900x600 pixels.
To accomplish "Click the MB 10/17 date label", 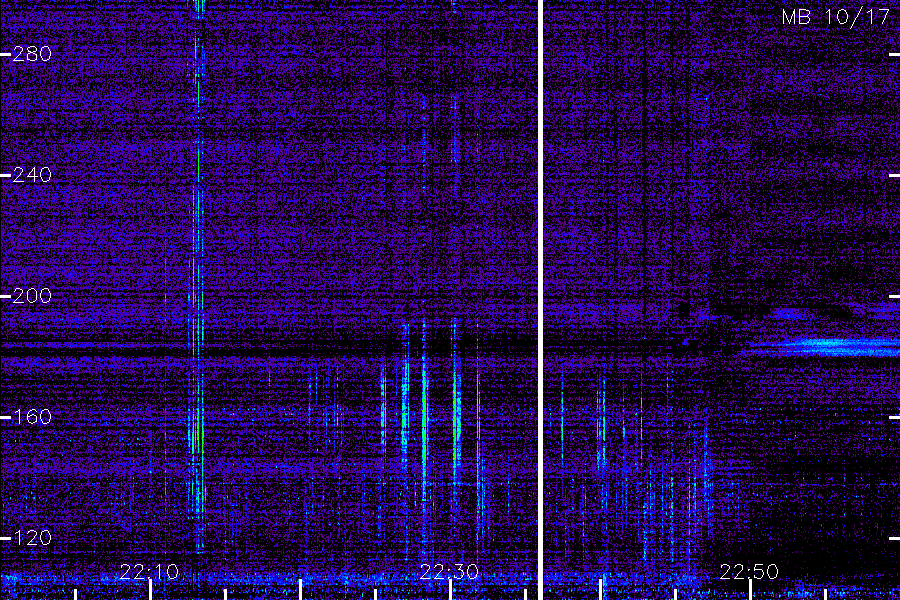I will pyautogui.click(x=836, y=17).
